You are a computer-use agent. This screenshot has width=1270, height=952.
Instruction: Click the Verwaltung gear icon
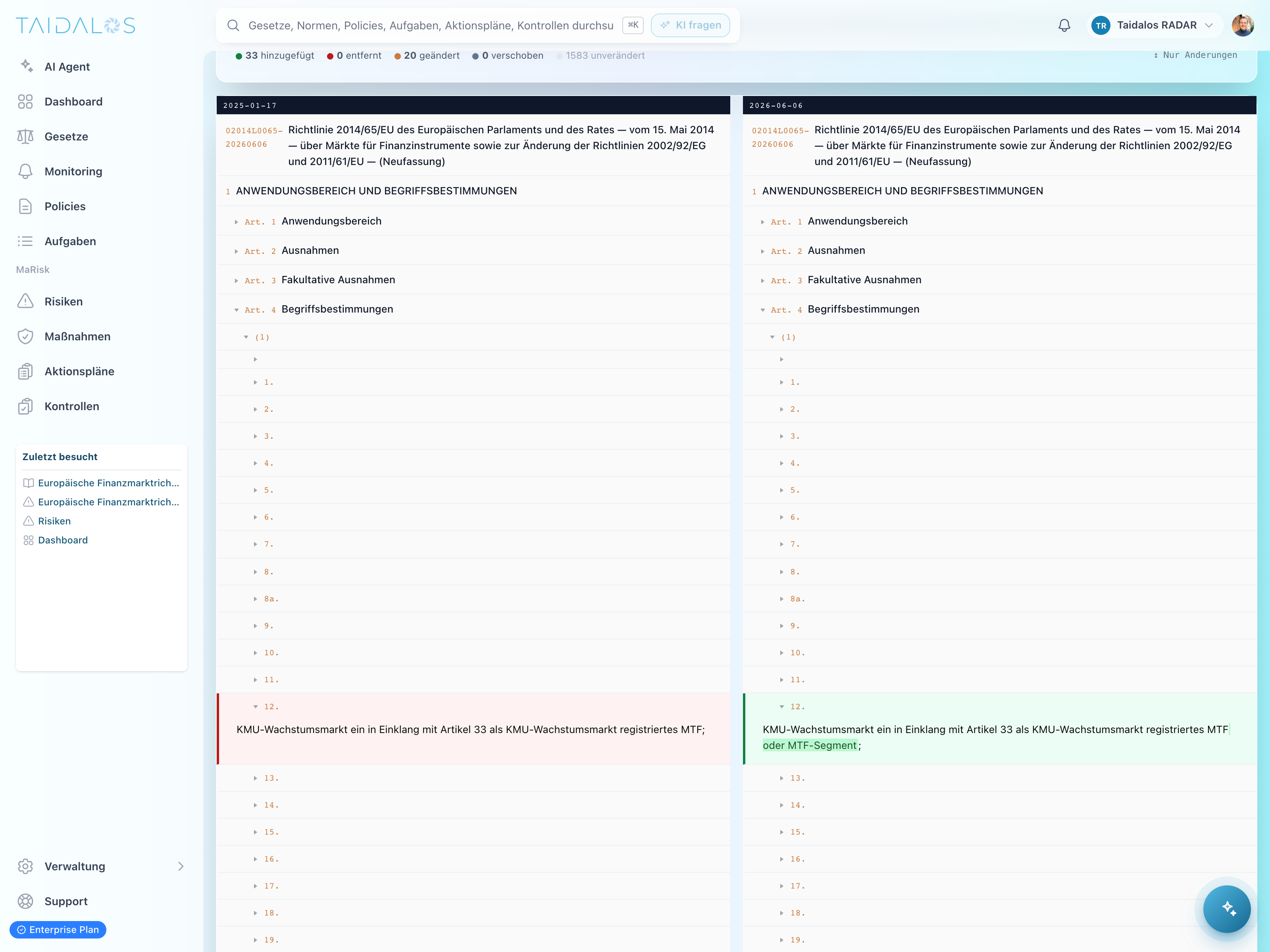coord(25,866)
